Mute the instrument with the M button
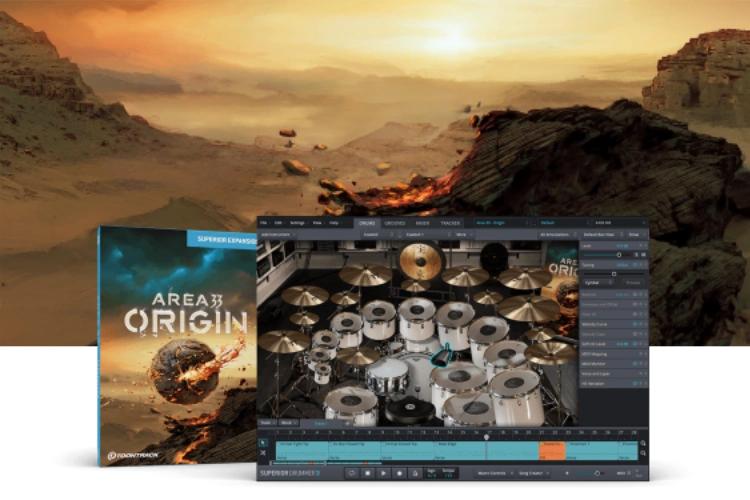 click(643, 255)
